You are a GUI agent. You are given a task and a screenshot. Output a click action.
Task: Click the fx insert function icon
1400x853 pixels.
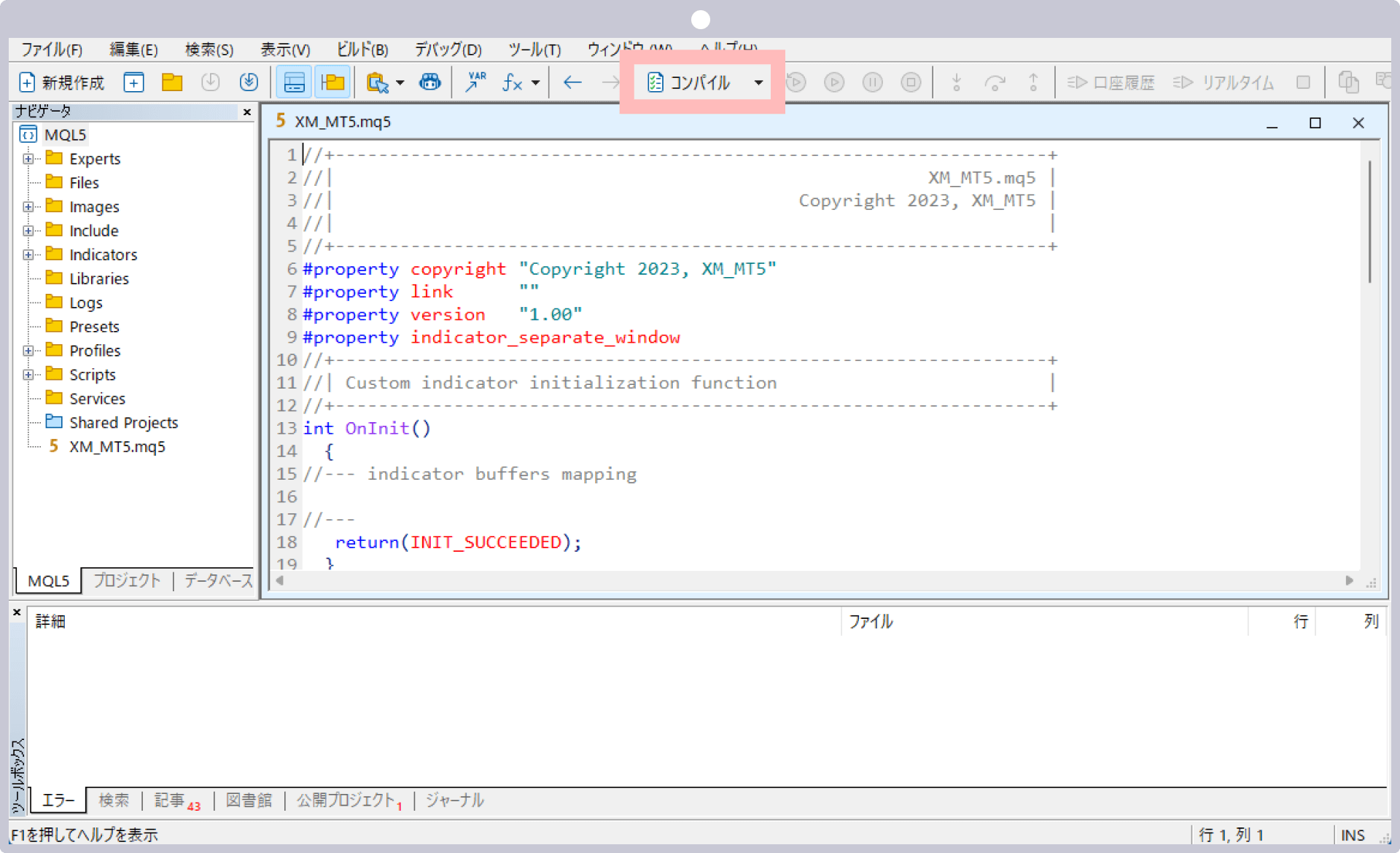(x=513, y=82)
